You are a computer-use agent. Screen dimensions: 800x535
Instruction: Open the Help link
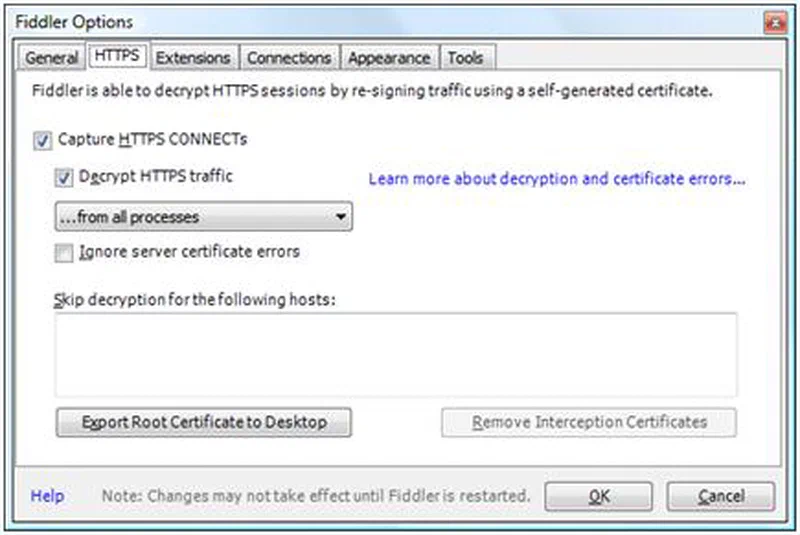[47, 496]
